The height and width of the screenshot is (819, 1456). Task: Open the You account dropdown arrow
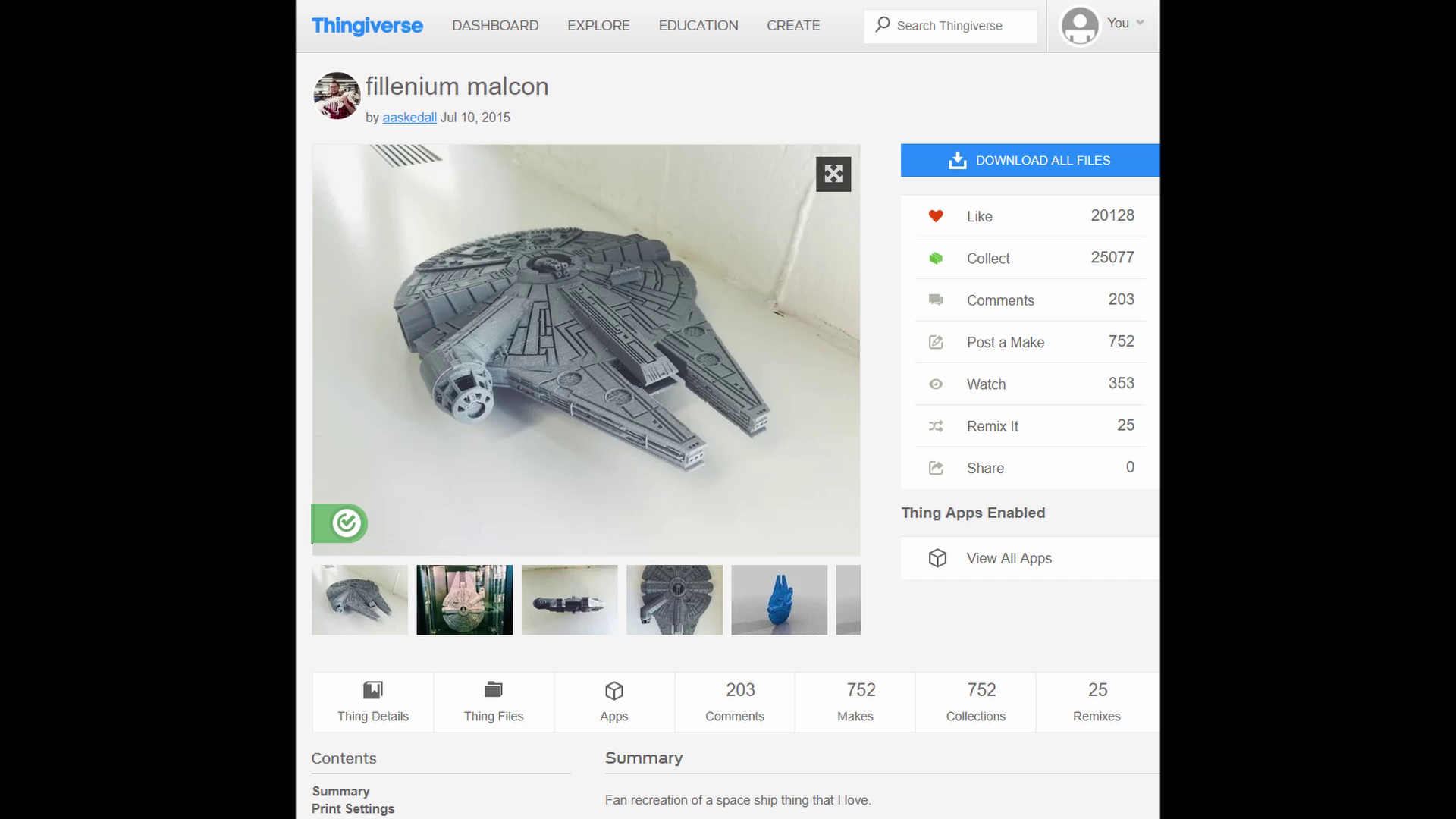[1140, 23]
